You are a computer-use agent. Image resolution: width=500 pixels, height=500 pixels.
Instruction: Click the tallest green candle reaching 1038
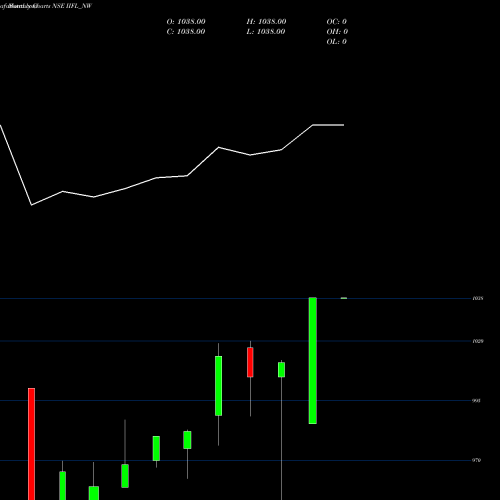click(x=313, y=360)
